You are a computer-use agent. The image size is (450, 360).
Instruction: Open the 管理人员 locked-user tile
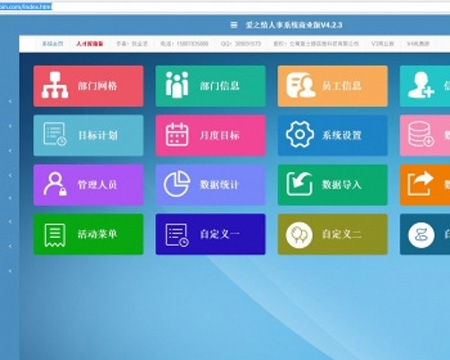click(88, 185)
